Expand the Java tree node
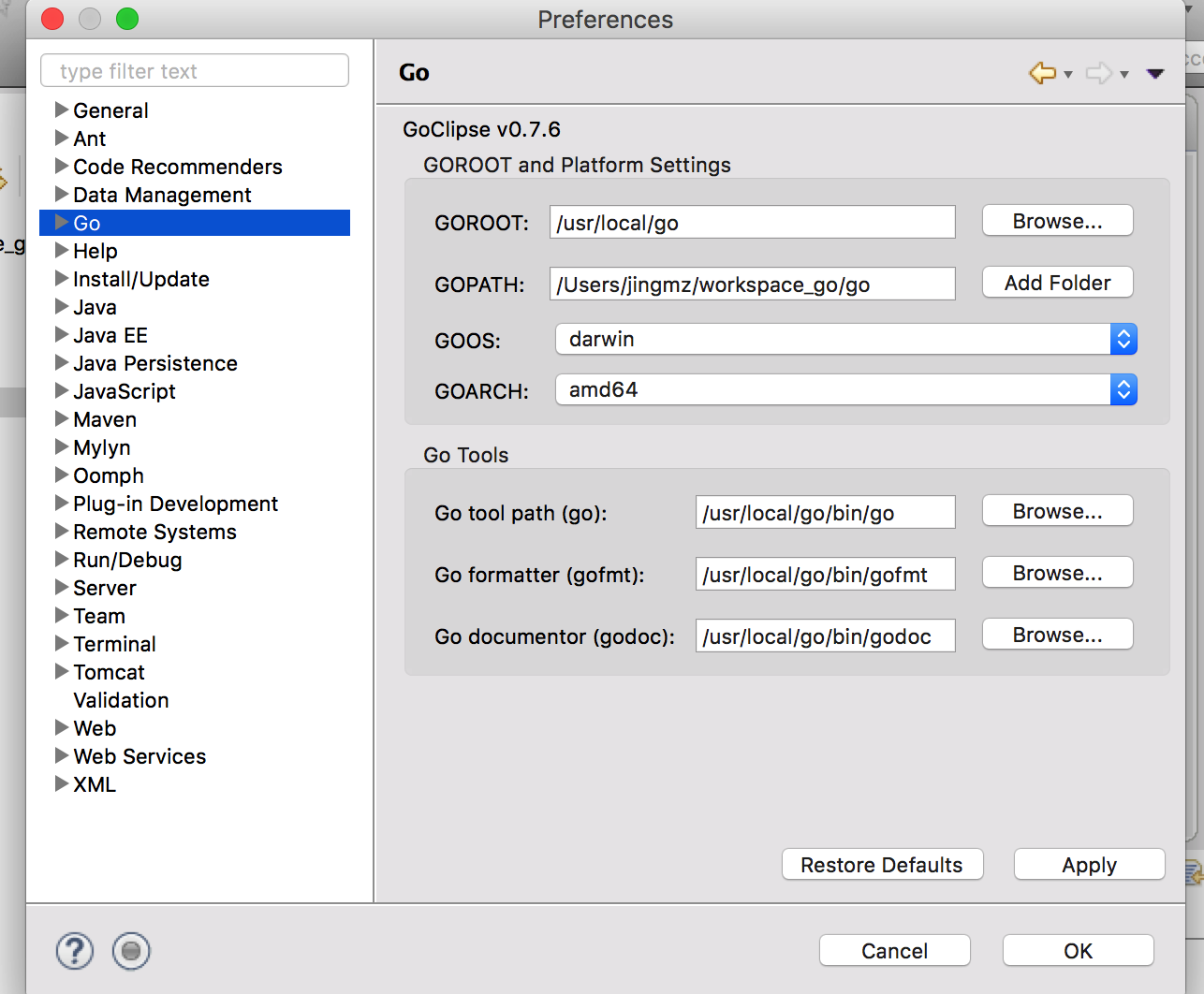Viewport: 1204px width, 994px height. (62, 306)
